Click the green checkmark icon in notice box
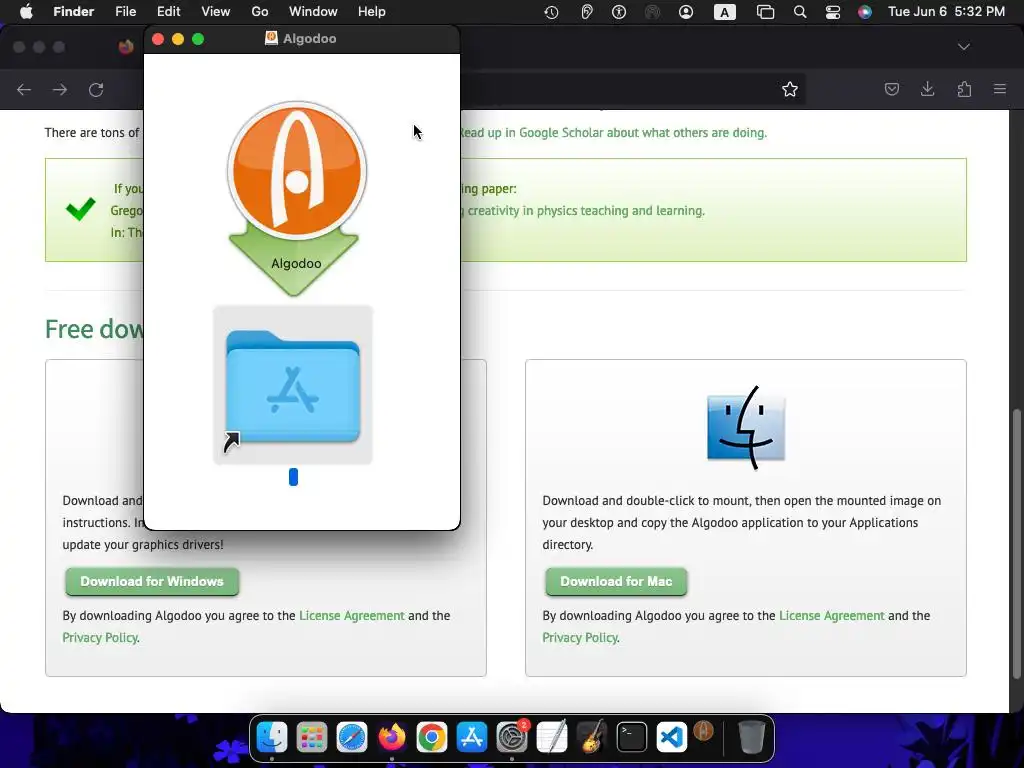Viewport: 1024px width, 768px height. point(81,209)
